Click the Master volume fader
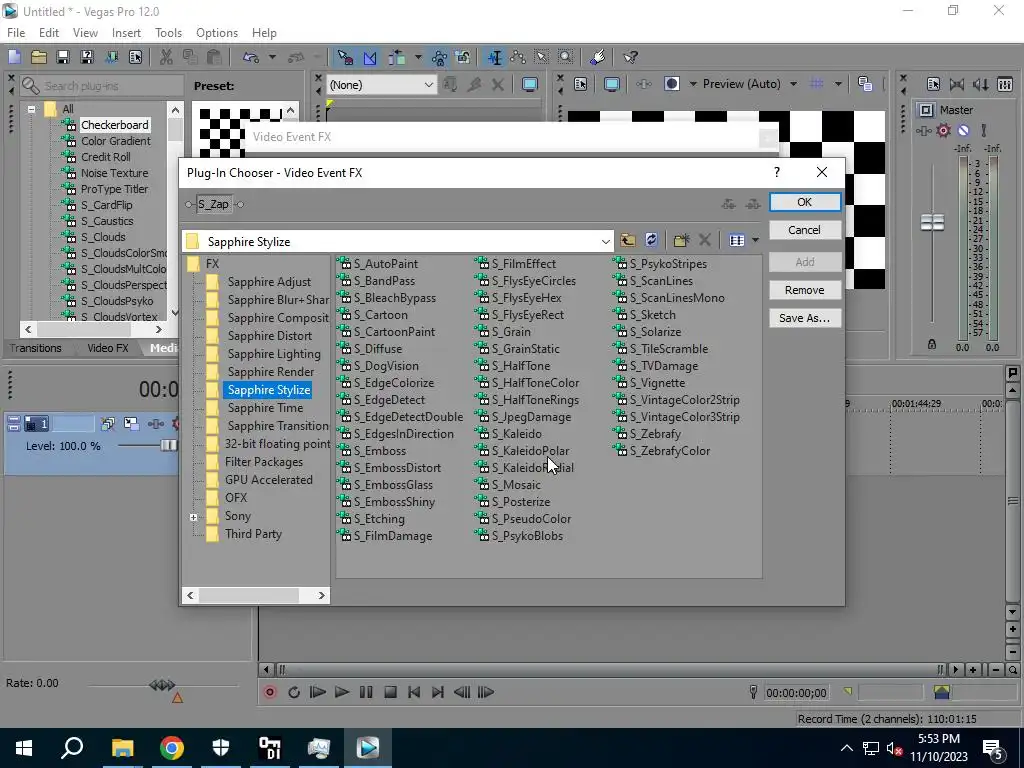 coord(932,223)
